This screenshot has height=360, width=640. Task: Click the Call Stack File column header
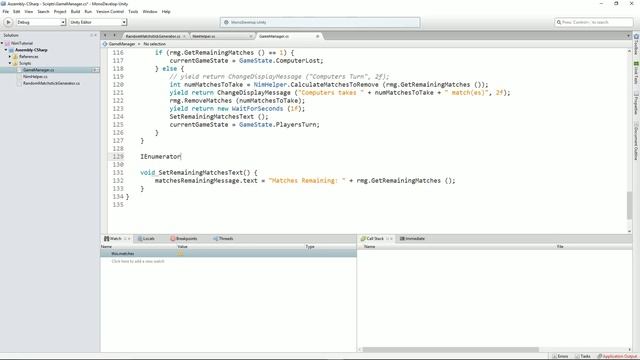coord(560,247)
